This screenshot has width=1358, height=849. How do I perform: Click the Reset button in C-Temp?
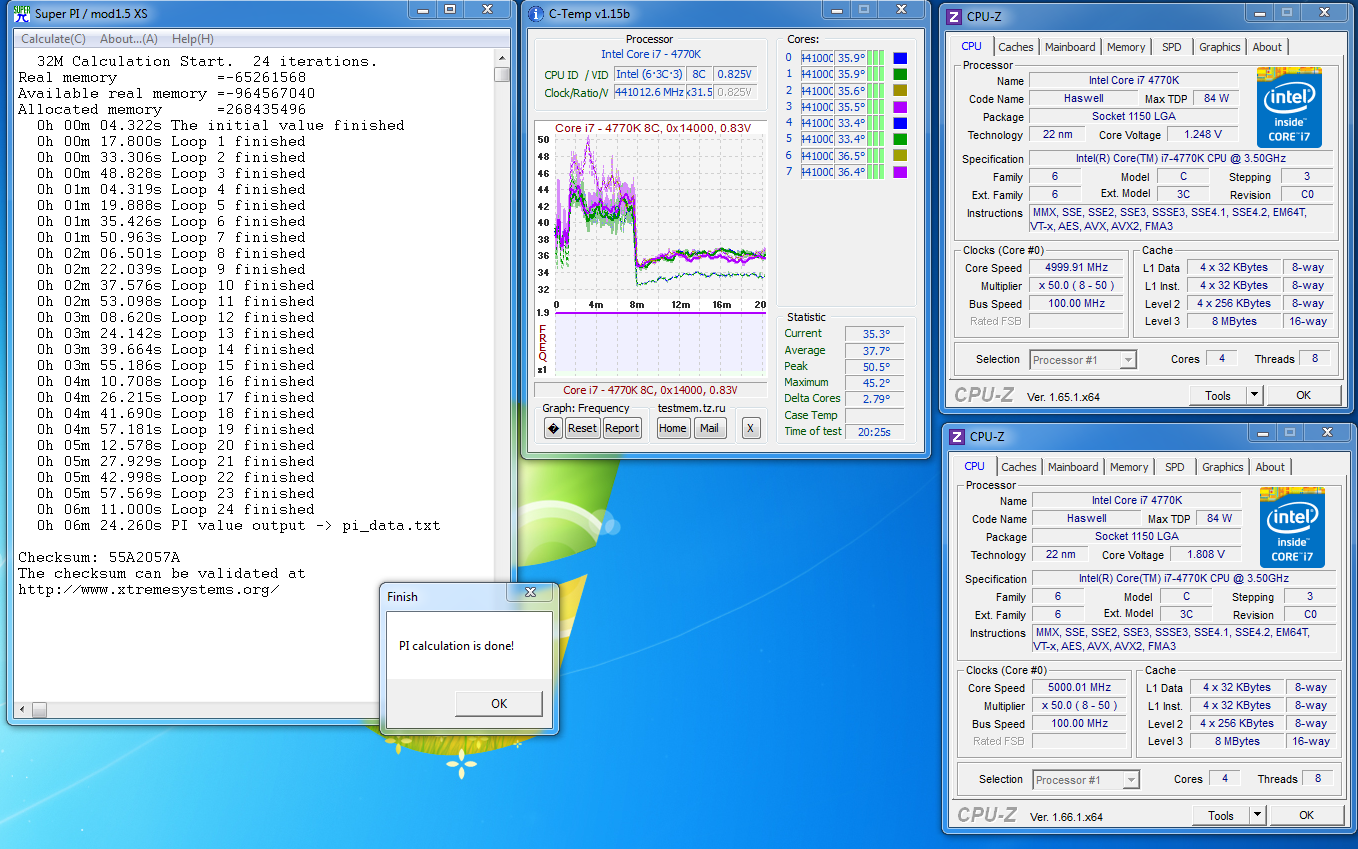point(582,428)
